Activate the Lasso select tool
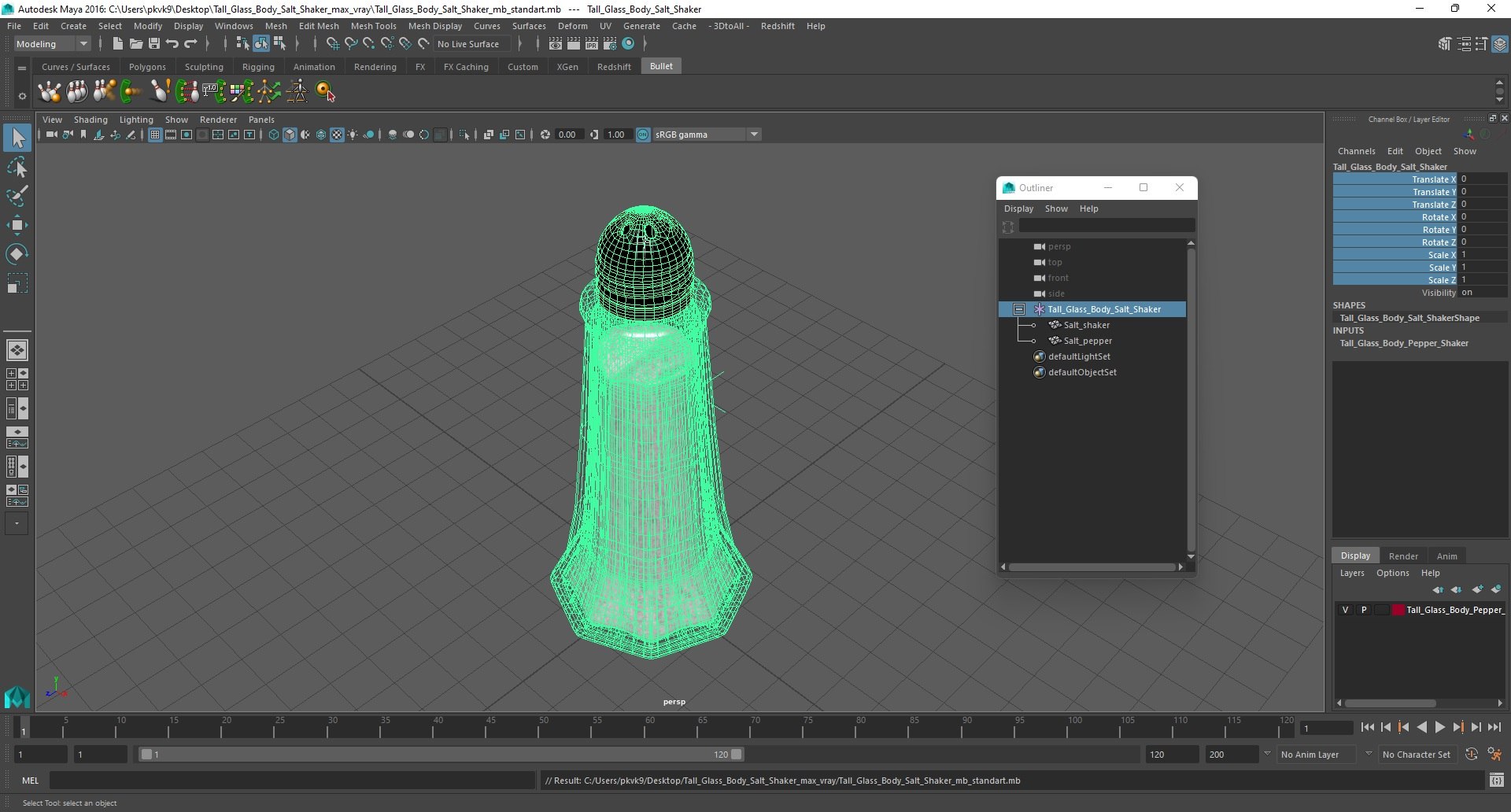This screenshot has height=812, width=1511. click(x=17, y=168)
